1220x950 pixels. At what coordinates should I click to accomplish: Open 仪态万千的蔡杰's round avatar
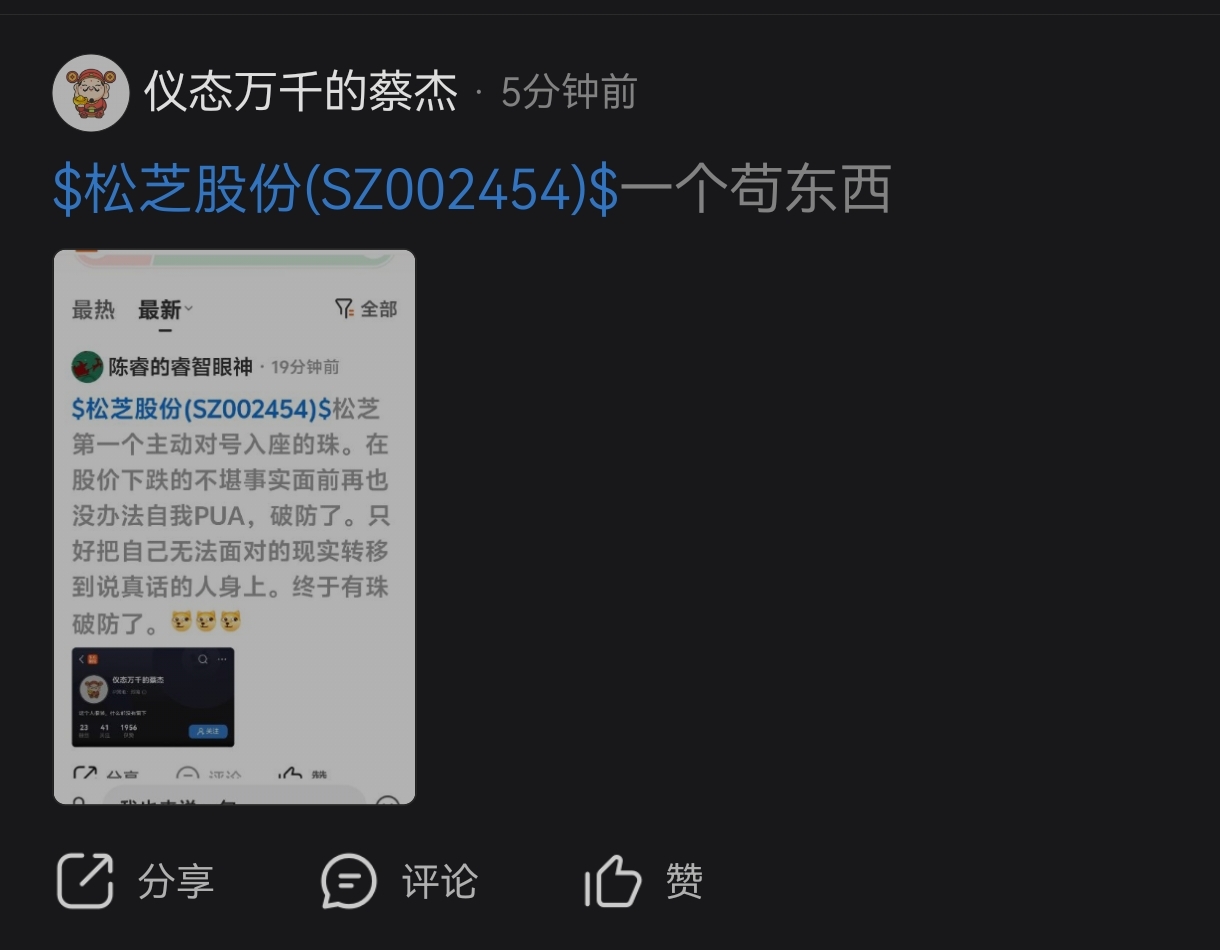pyautogui.click(x=91, y=93)
